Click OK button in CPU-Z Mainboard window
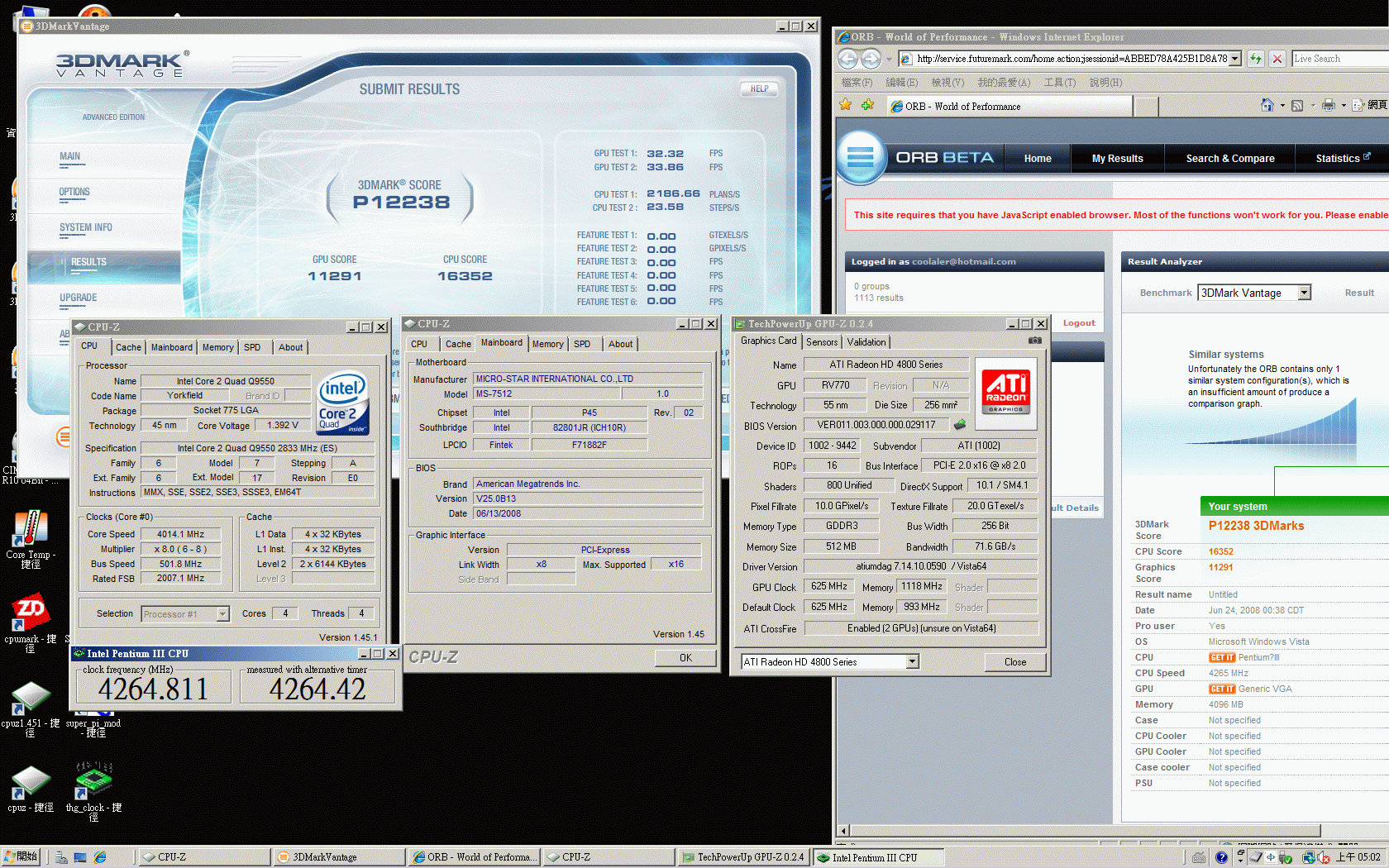 coord(685,657)
